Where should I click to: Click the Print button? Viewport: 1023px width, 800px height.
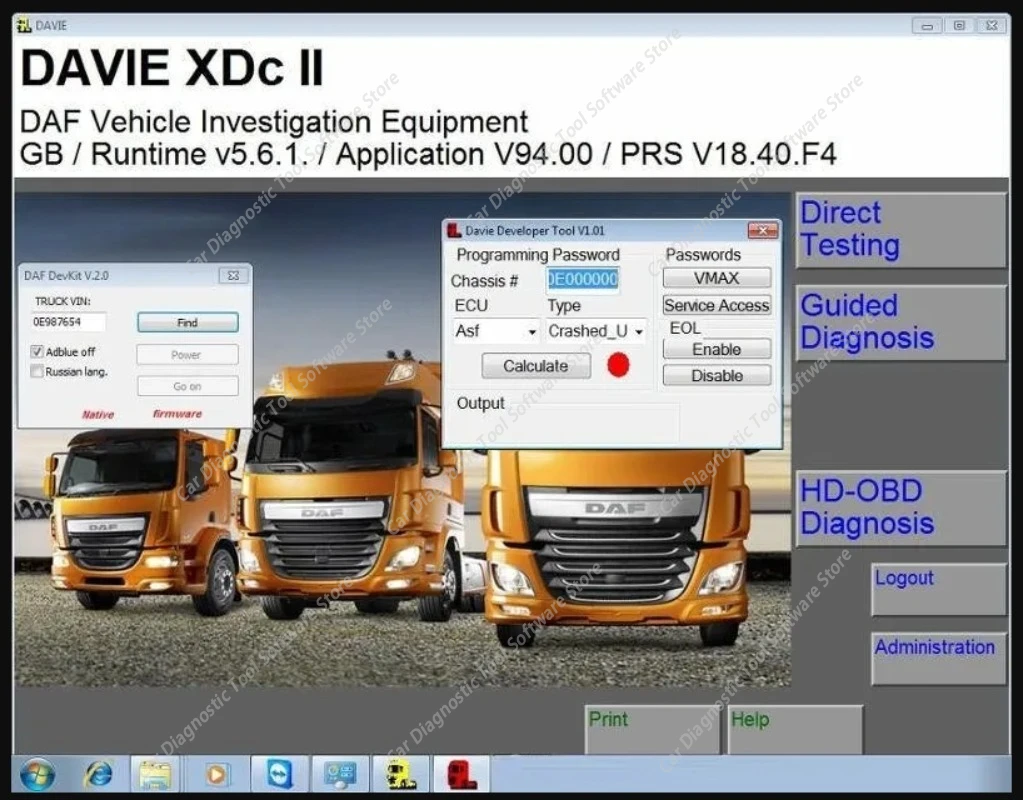coord(652,730)
